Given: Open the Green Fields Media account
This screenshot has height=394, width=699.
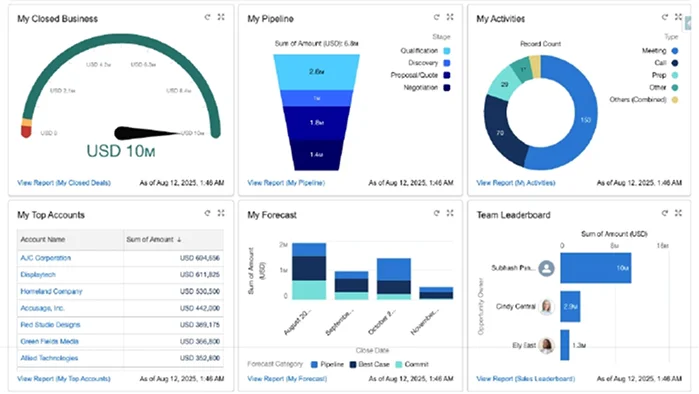Looking at the screenshot, I should tap(49, 341).
